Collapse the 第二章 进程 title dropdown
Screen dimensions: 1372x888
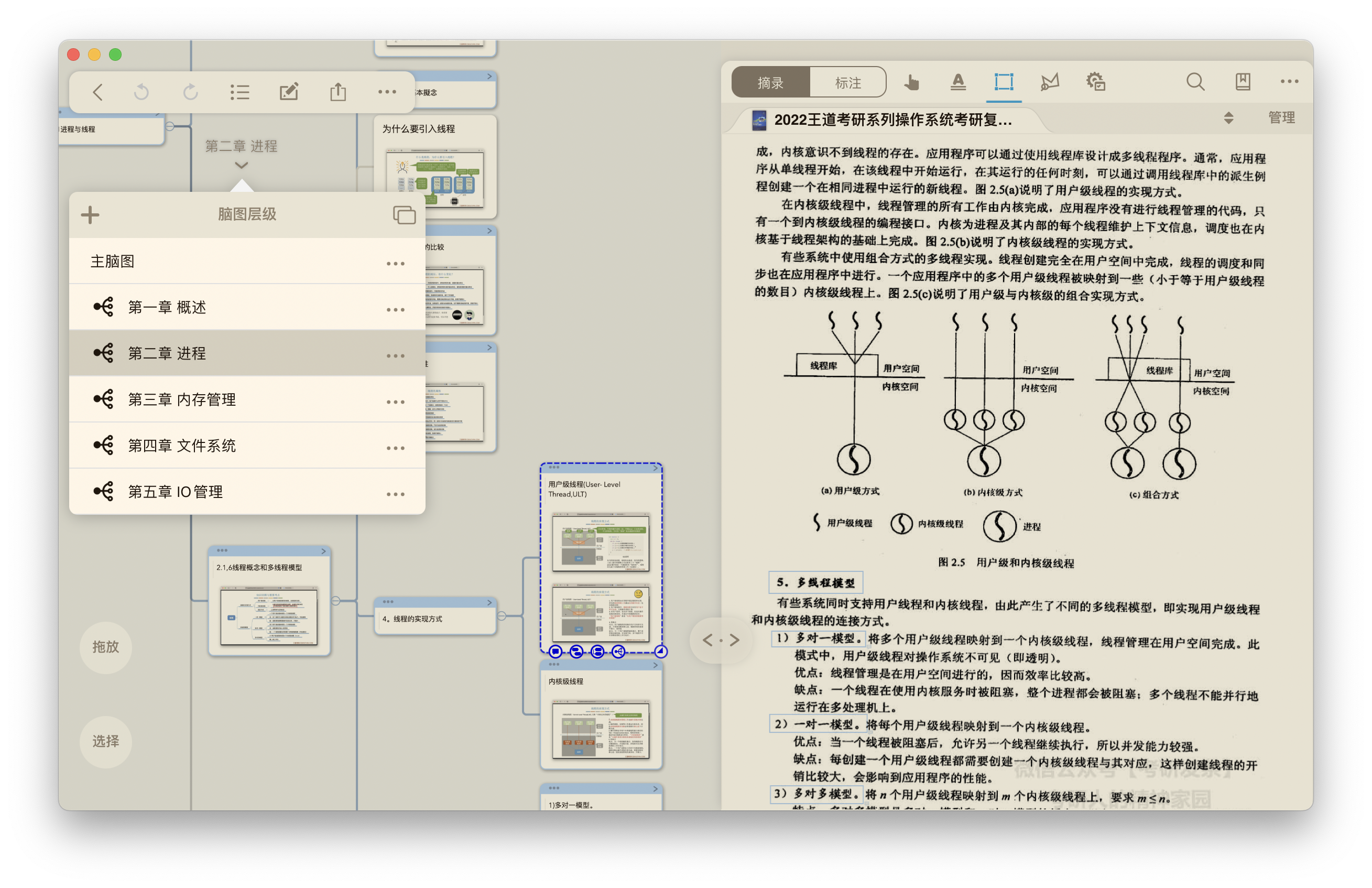click(241, 165)
